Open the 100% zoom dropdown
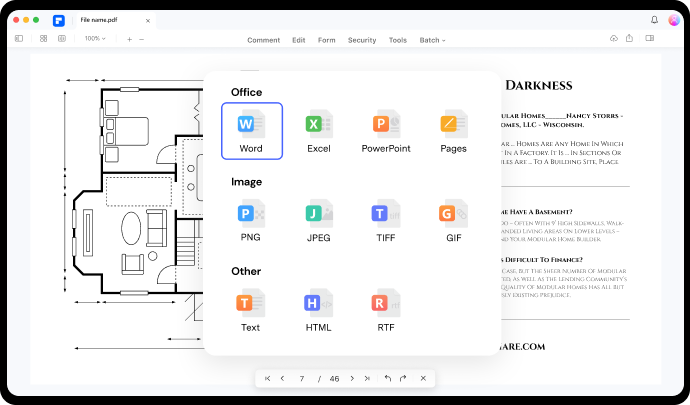The height and width of the screenshot is (405, 690). (x=95, y=39)
